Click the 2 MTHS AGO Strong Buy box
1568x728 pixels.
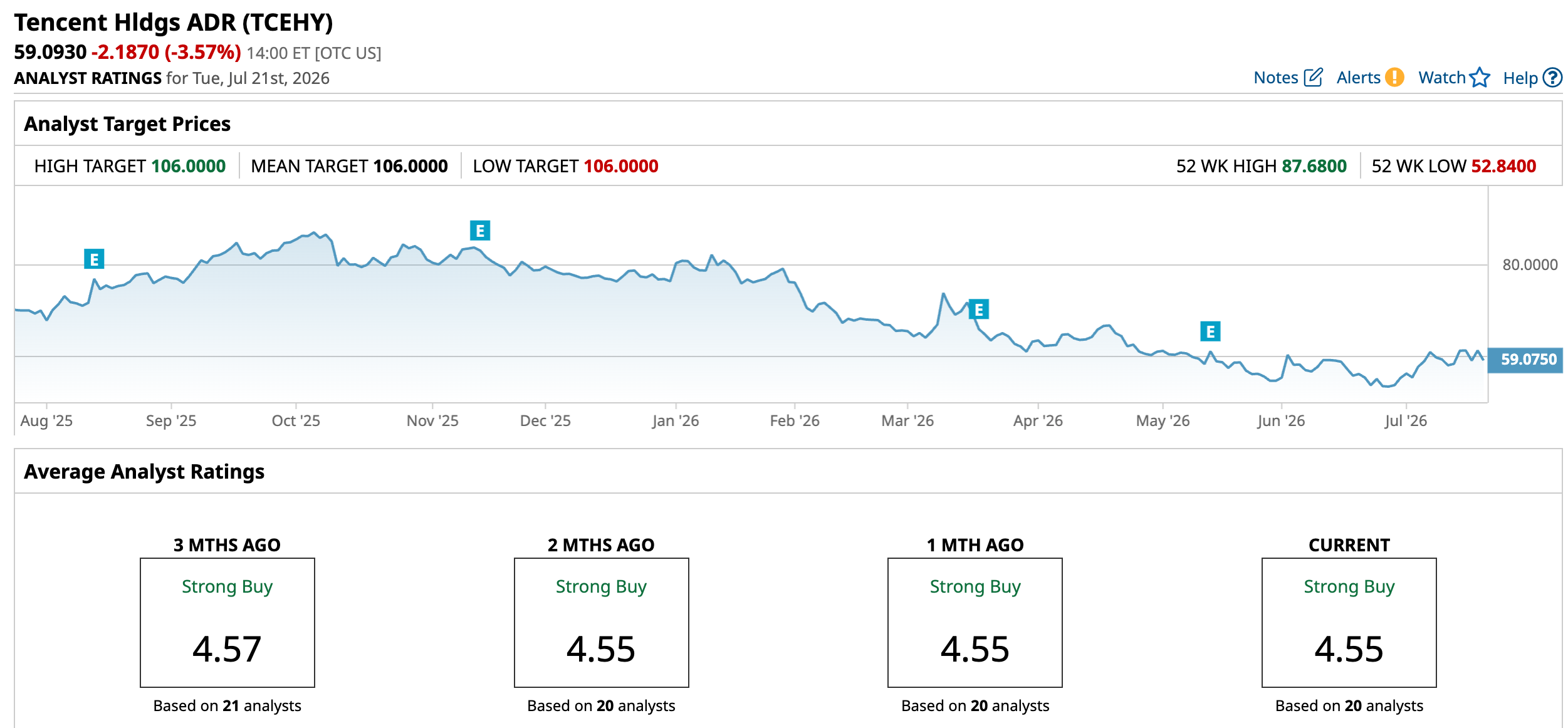click(x=601, y=623)
